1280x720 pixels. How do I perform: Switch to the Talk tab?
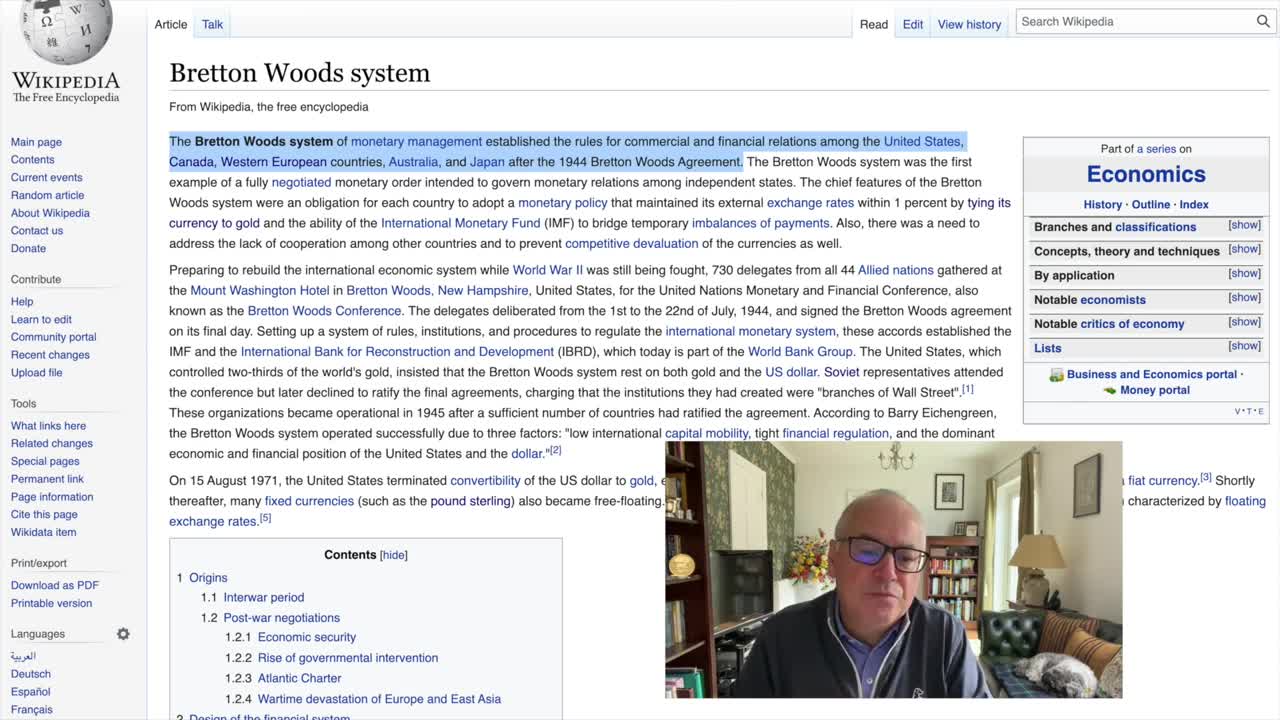tap(212, 24)
